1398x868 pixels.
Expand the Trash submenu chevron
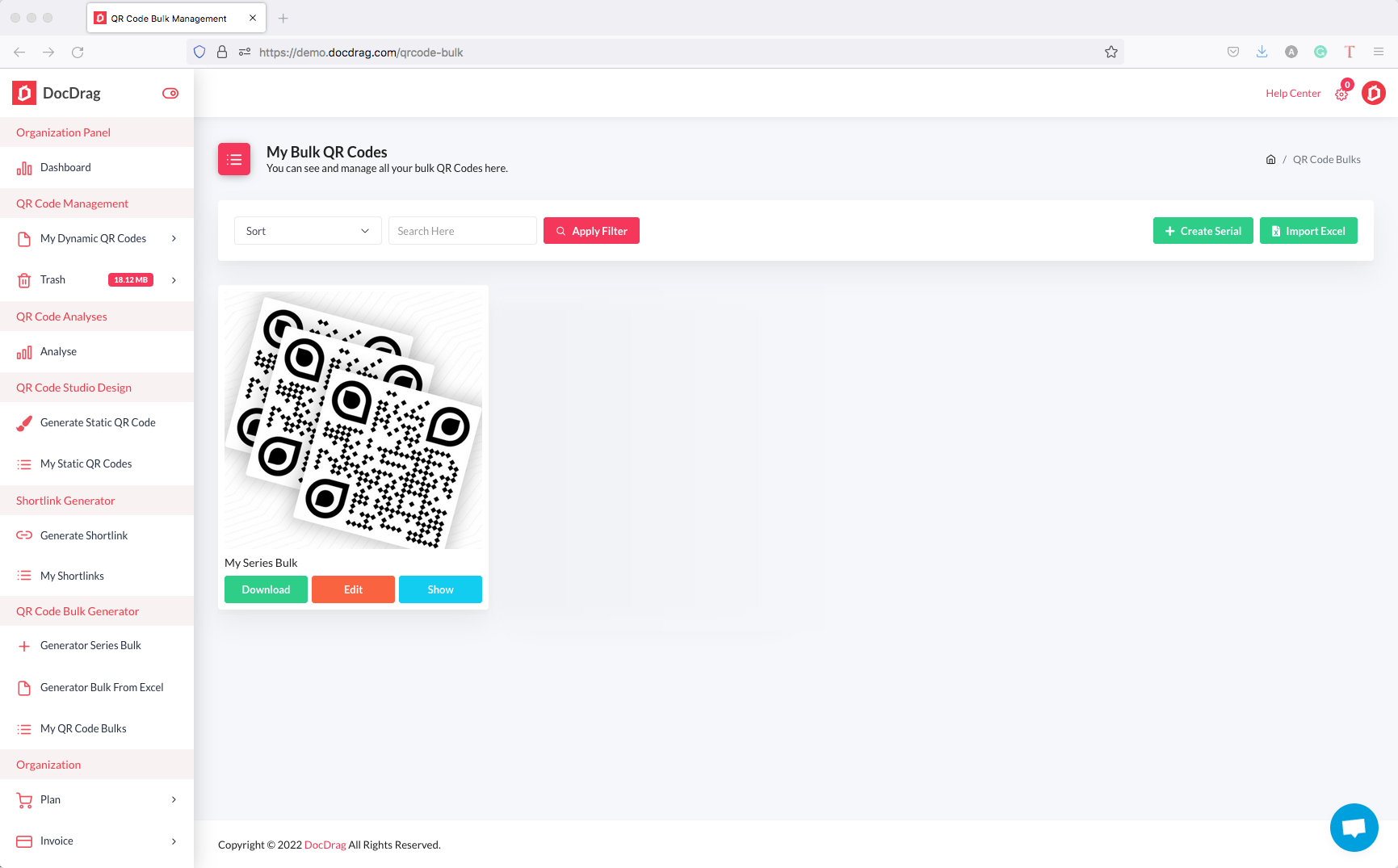tap(174, 280)
